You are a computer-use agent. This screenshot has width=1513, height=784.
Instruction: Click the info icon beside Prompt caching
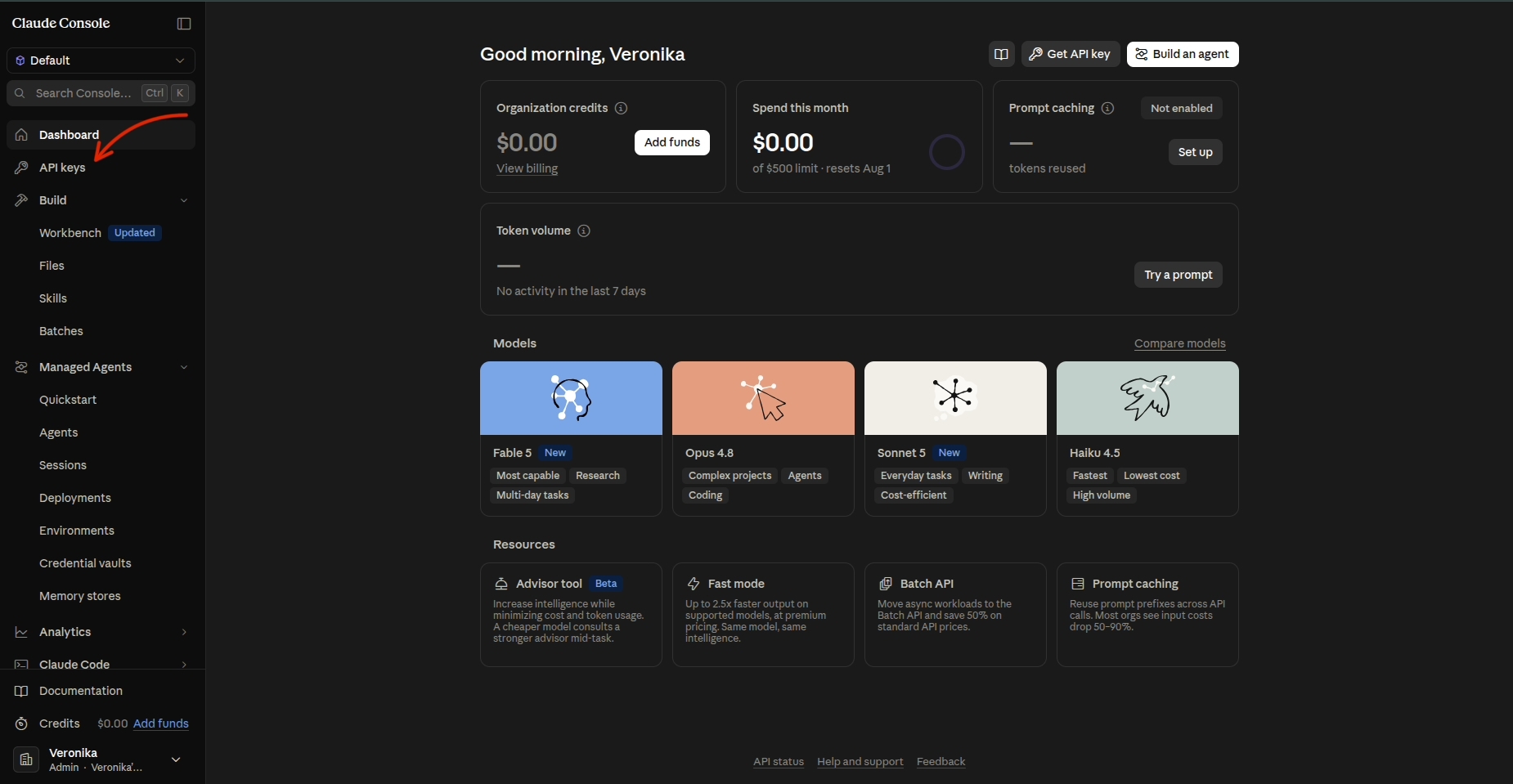click(1108, 108)
